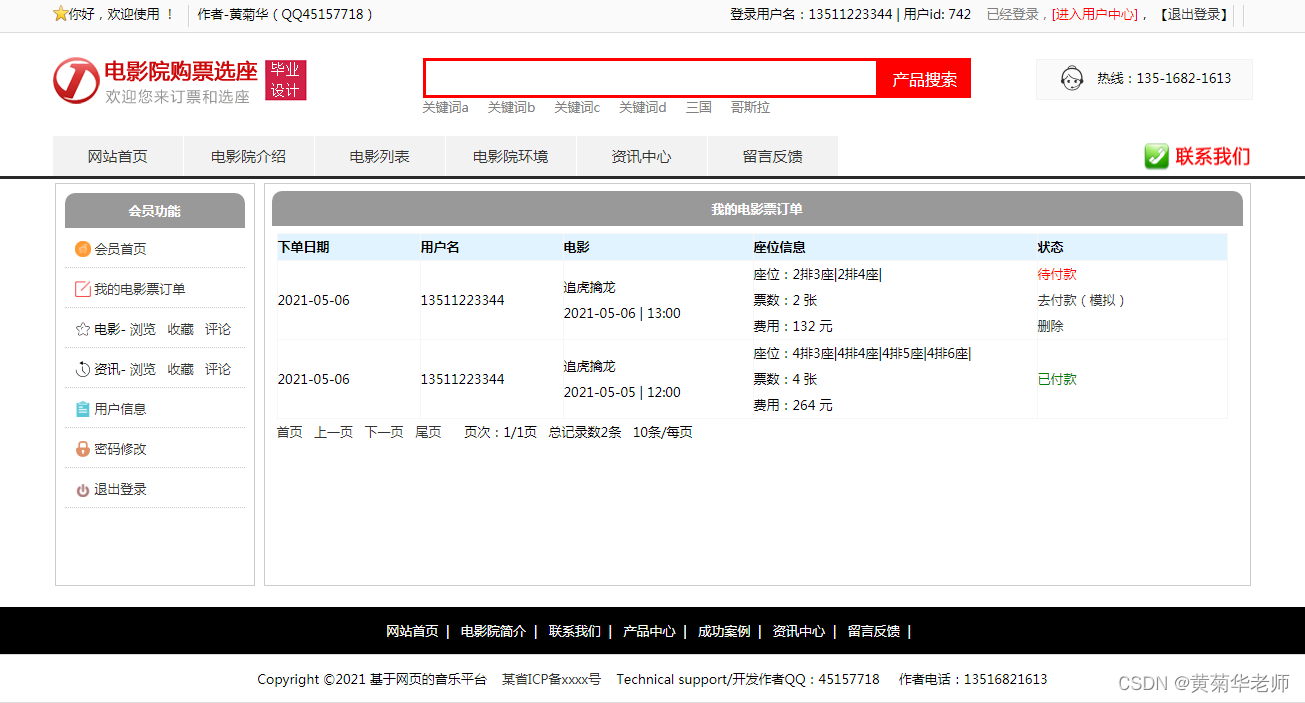
Task: Click the 密码修改 lock icon
Action: click(x=83, y=449)
